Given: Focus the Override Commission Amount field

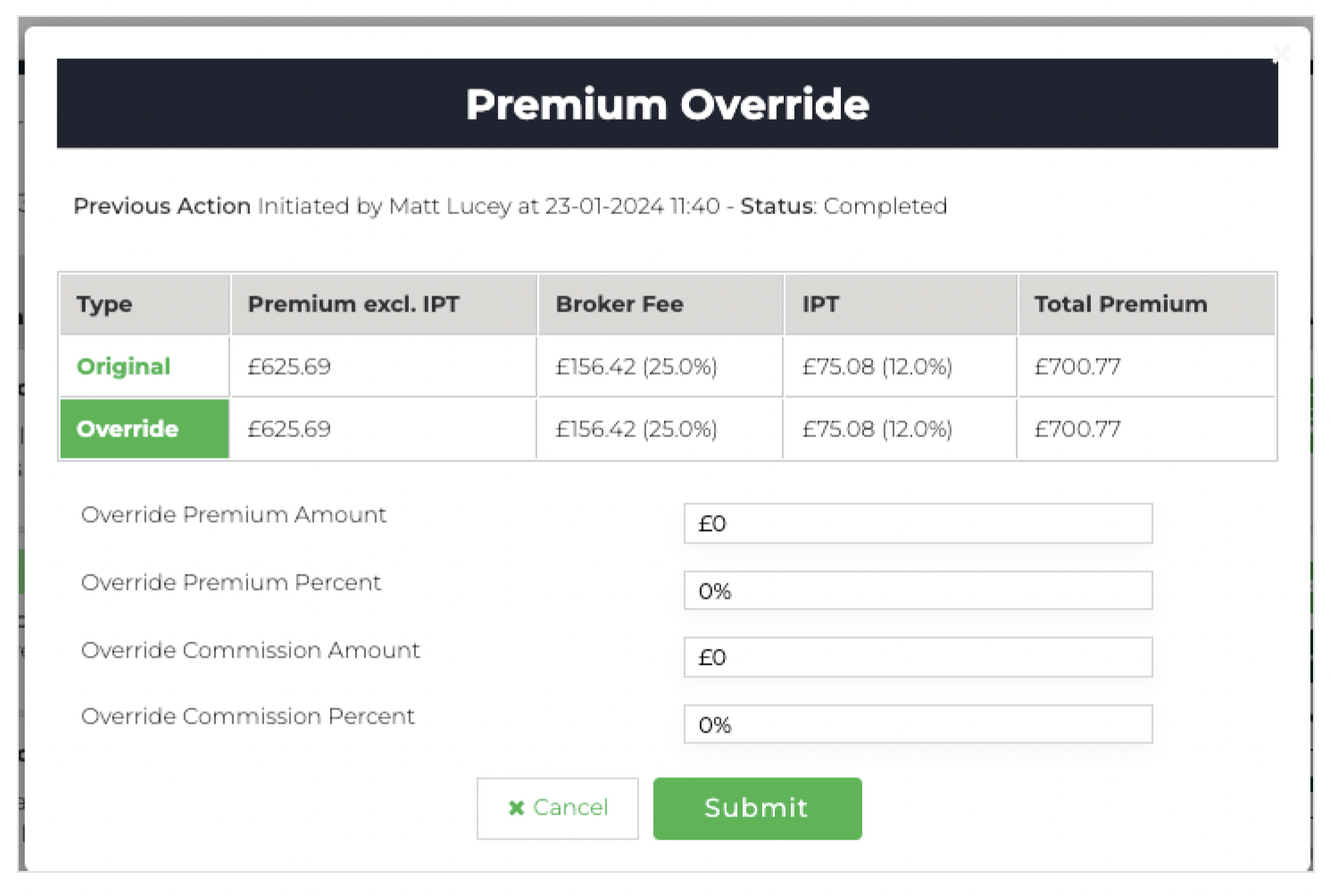Looking at the screenshot, I should [x=918, y=658].
